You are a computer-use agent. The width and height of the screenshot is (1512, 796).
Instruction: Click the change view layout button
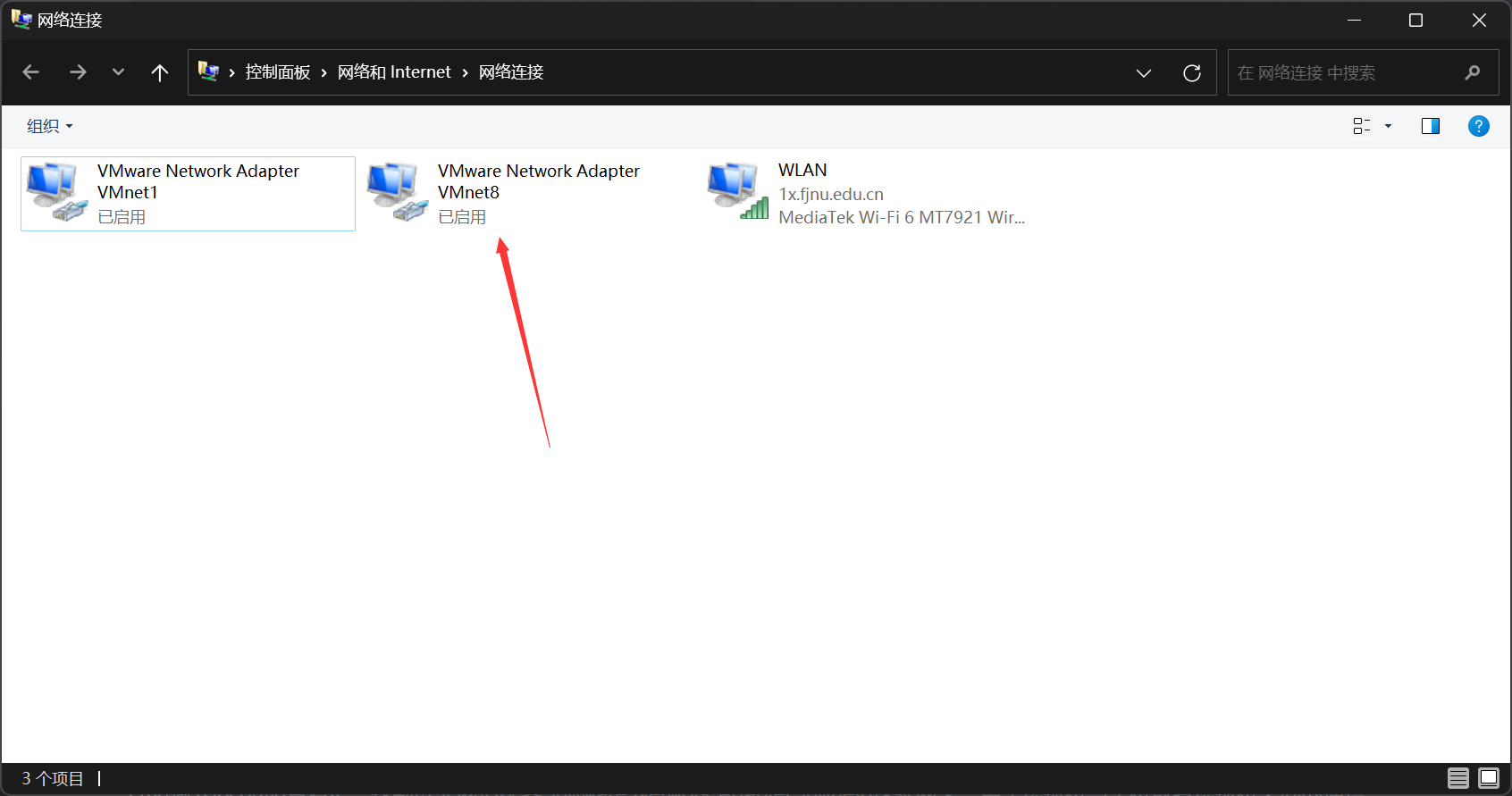point(1361,126)
